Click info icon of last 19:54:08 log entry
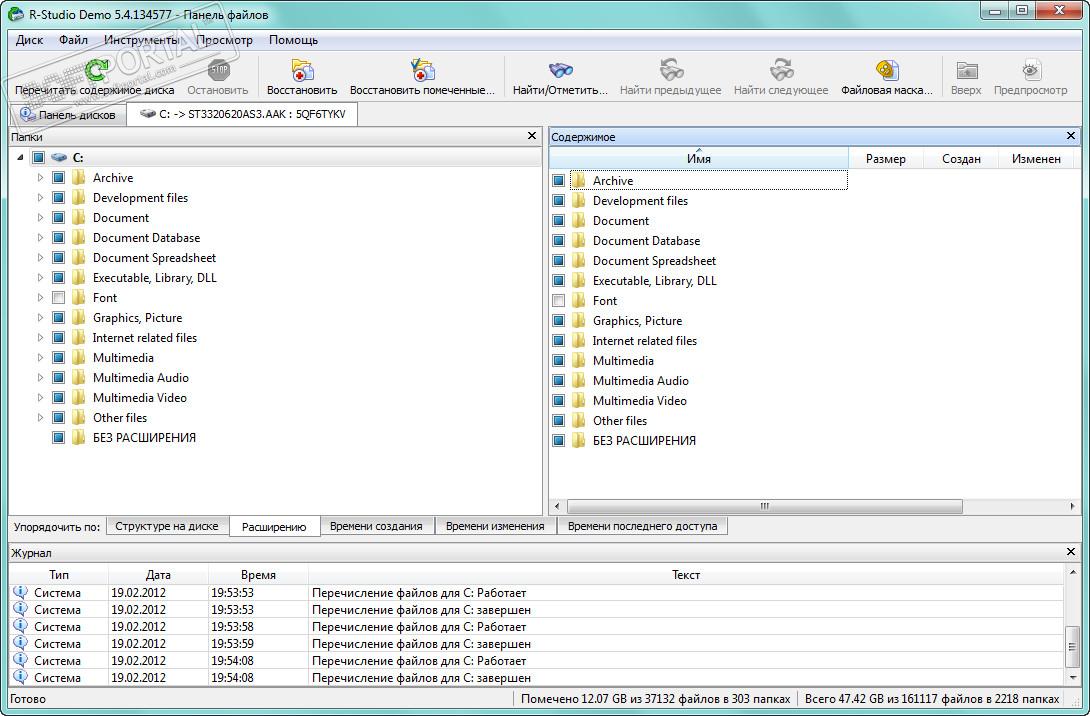This screenshot has height=716, width=1090. [20, 677]
